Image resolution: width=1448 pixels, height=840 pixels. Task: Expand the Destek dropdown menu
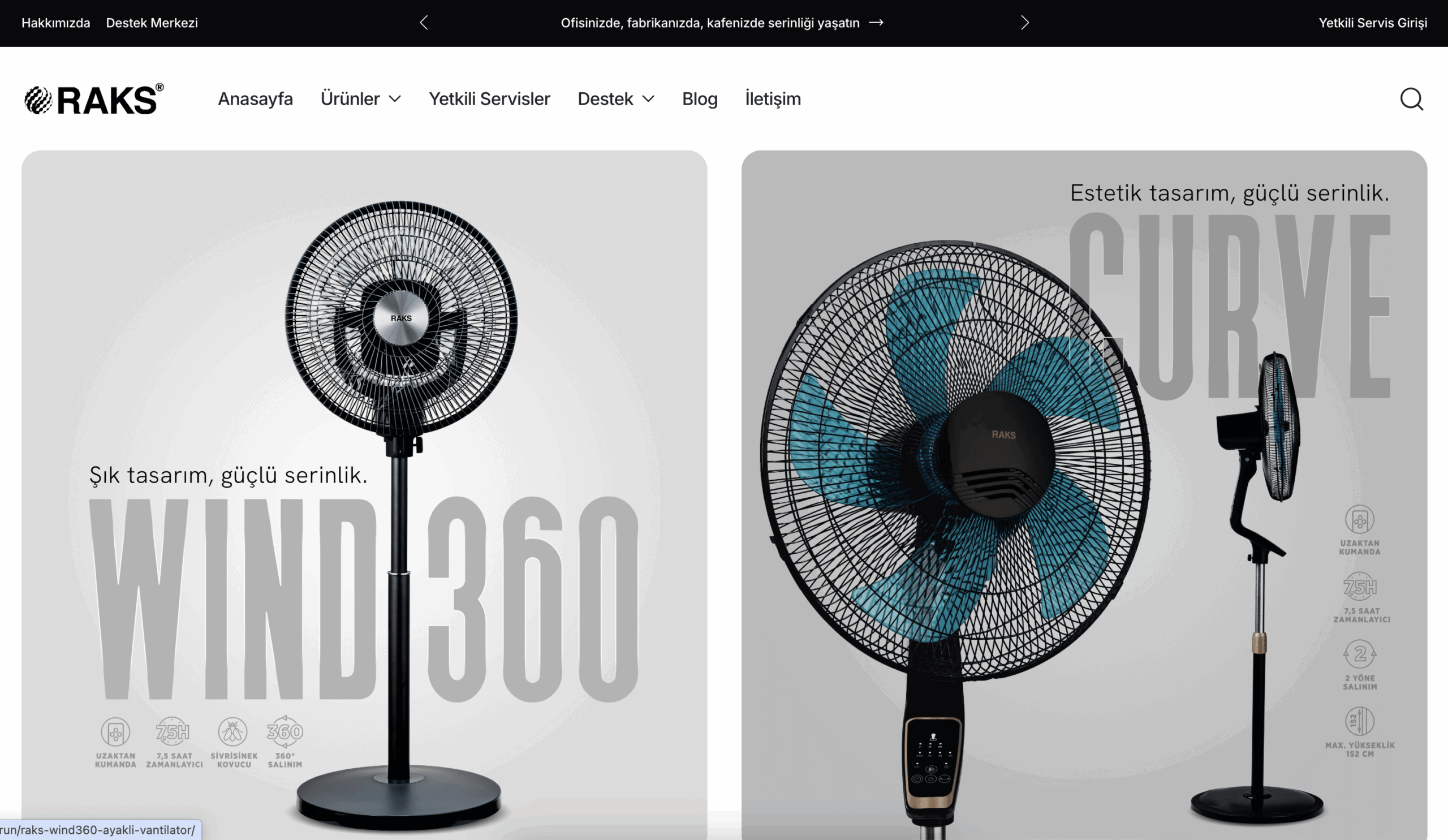point(616,99)
